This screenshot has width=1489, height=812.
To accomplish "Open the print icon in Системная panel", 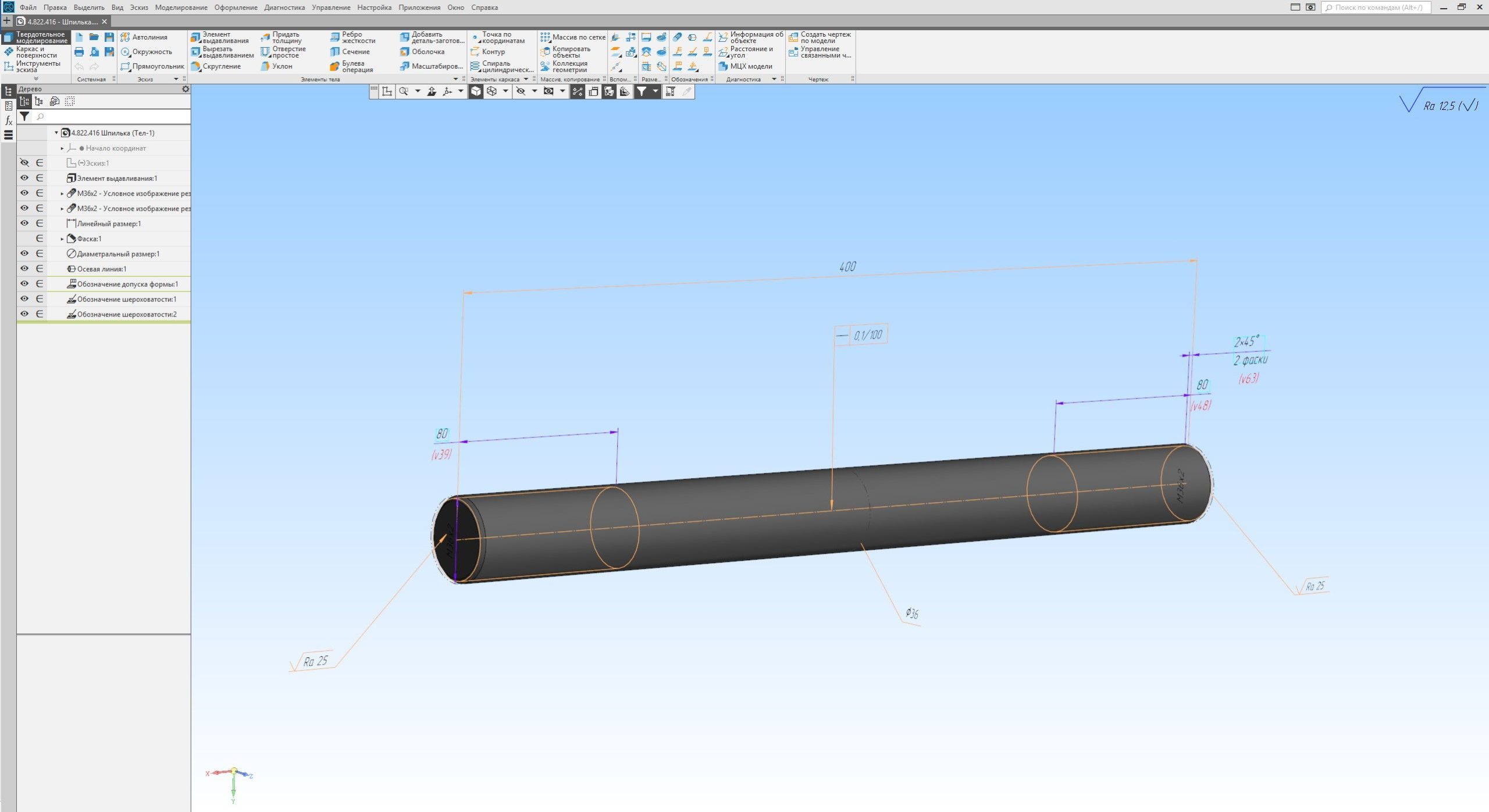I will (79, 52).
